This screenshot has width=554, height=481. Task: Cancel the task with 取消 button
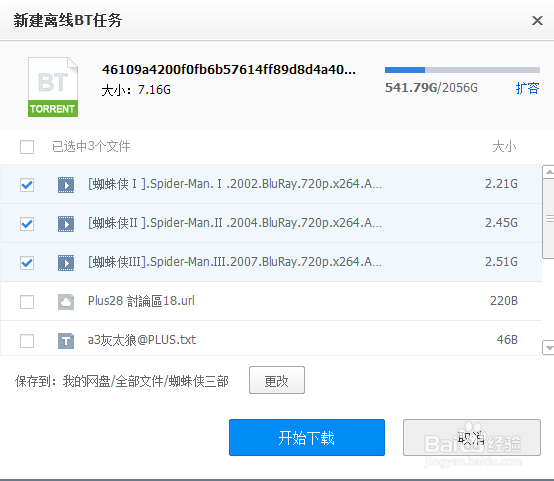[472, 438]
